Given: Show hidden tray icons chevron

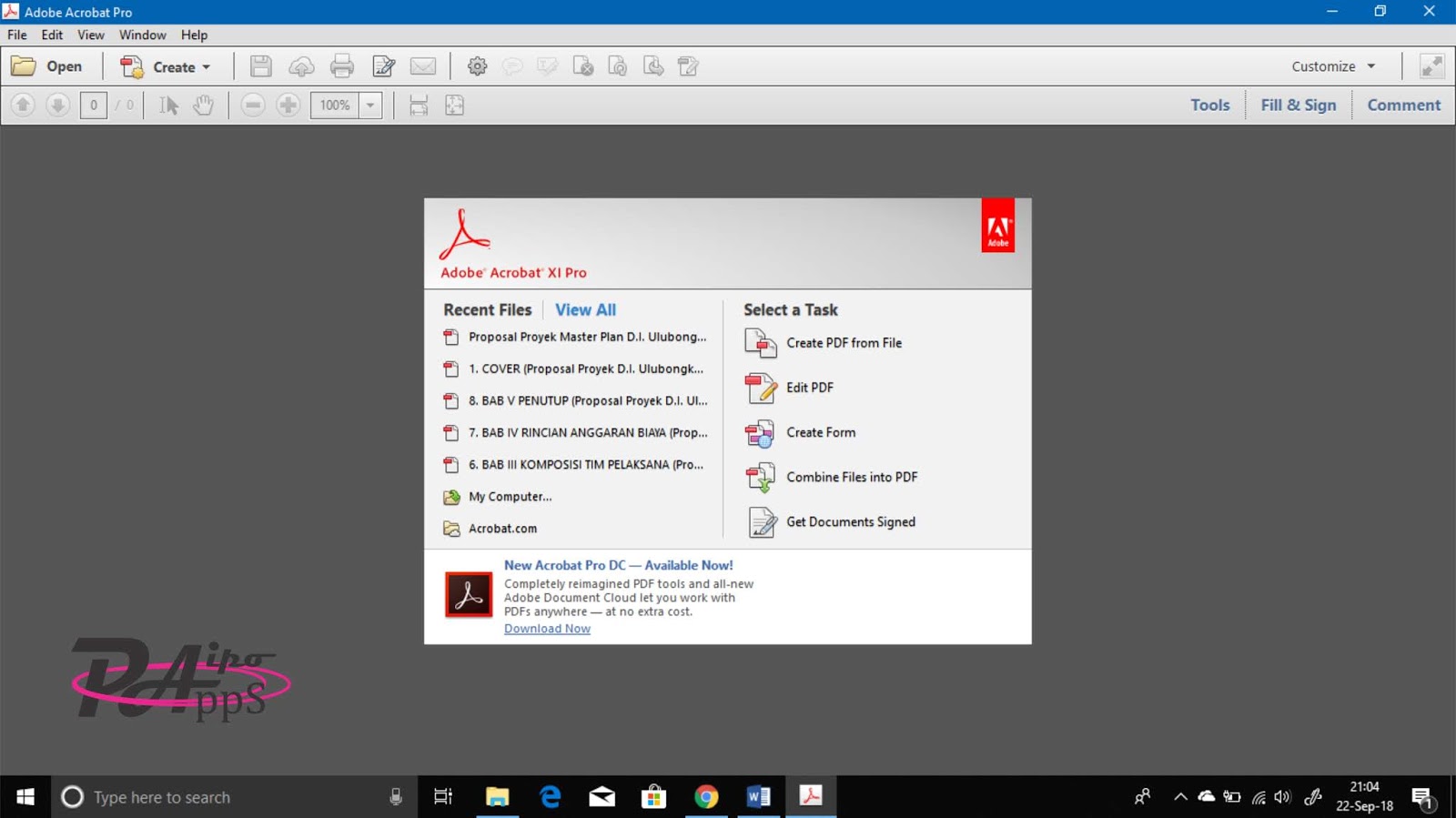Looking at the screenshot, I should click(1180, 797).
